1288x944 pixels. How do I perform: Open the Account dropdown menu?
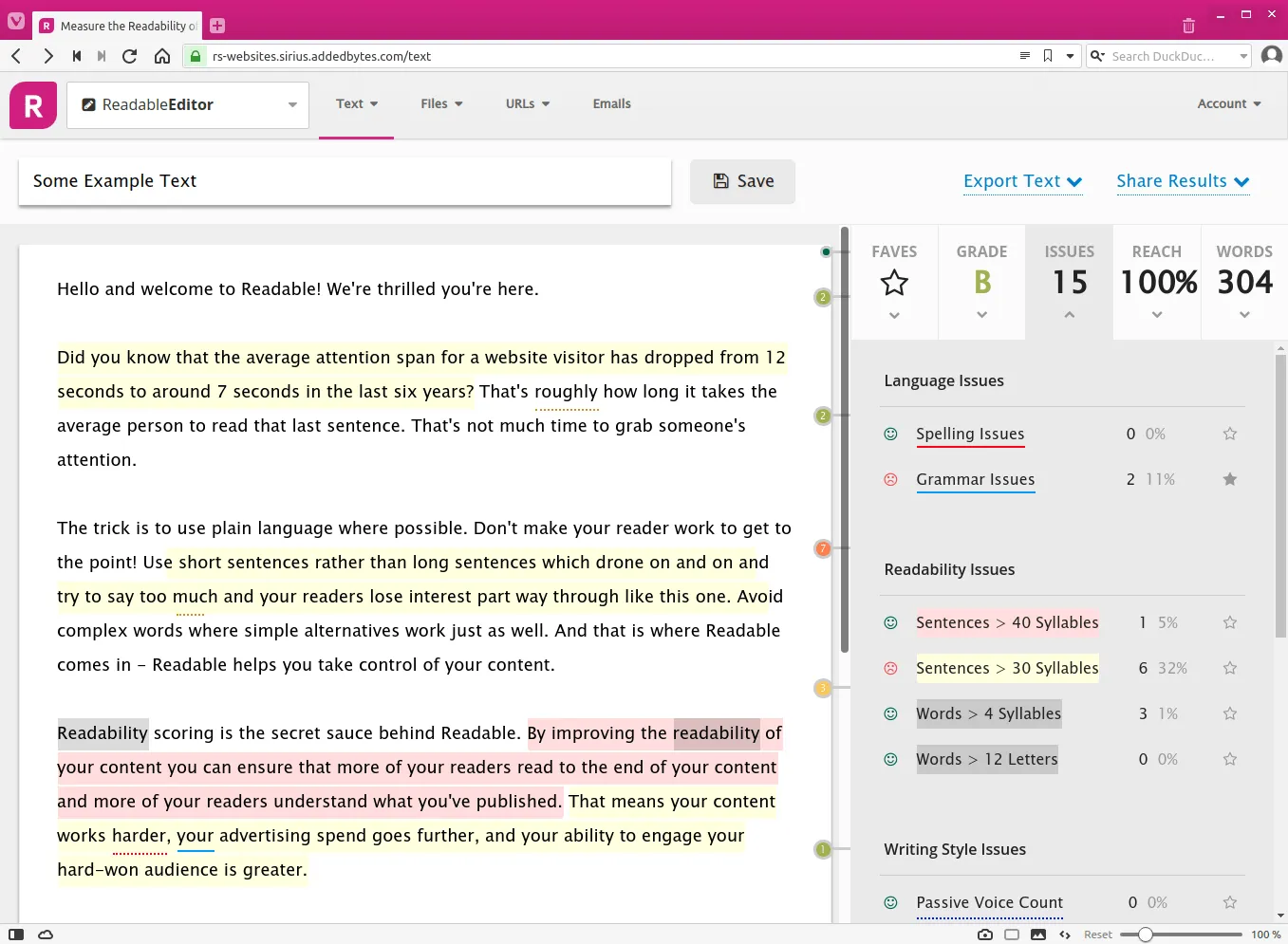click(x=1229, y=104)
